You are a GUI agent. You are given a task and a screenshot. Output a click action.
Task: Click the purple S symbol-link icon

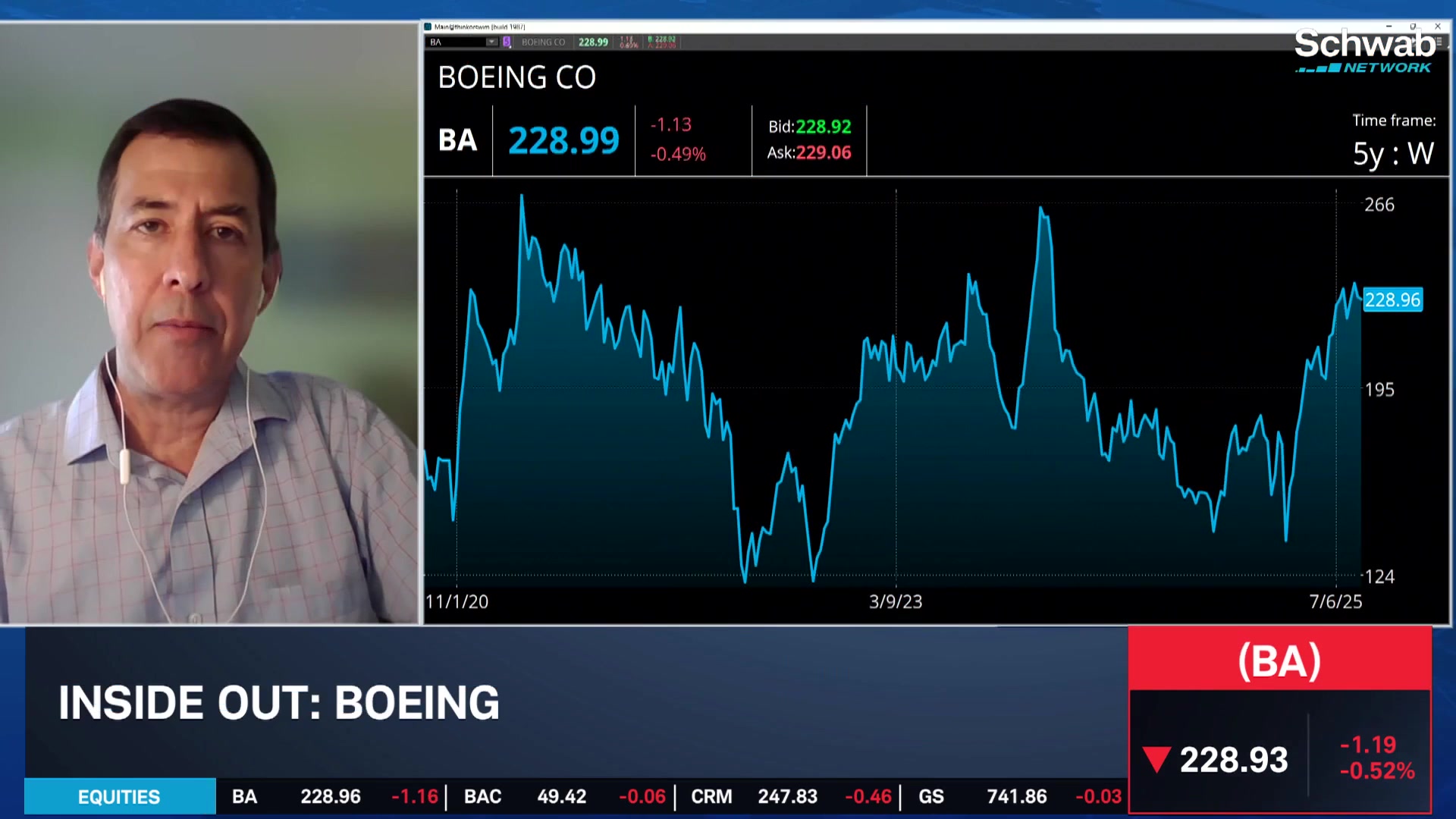pos(507,42)
